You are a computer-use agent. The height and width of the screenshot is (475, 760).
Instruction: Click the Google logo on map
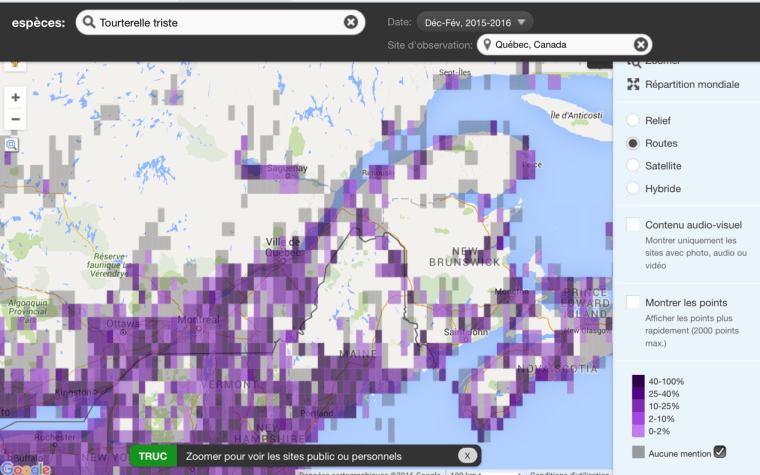[25, 467]
